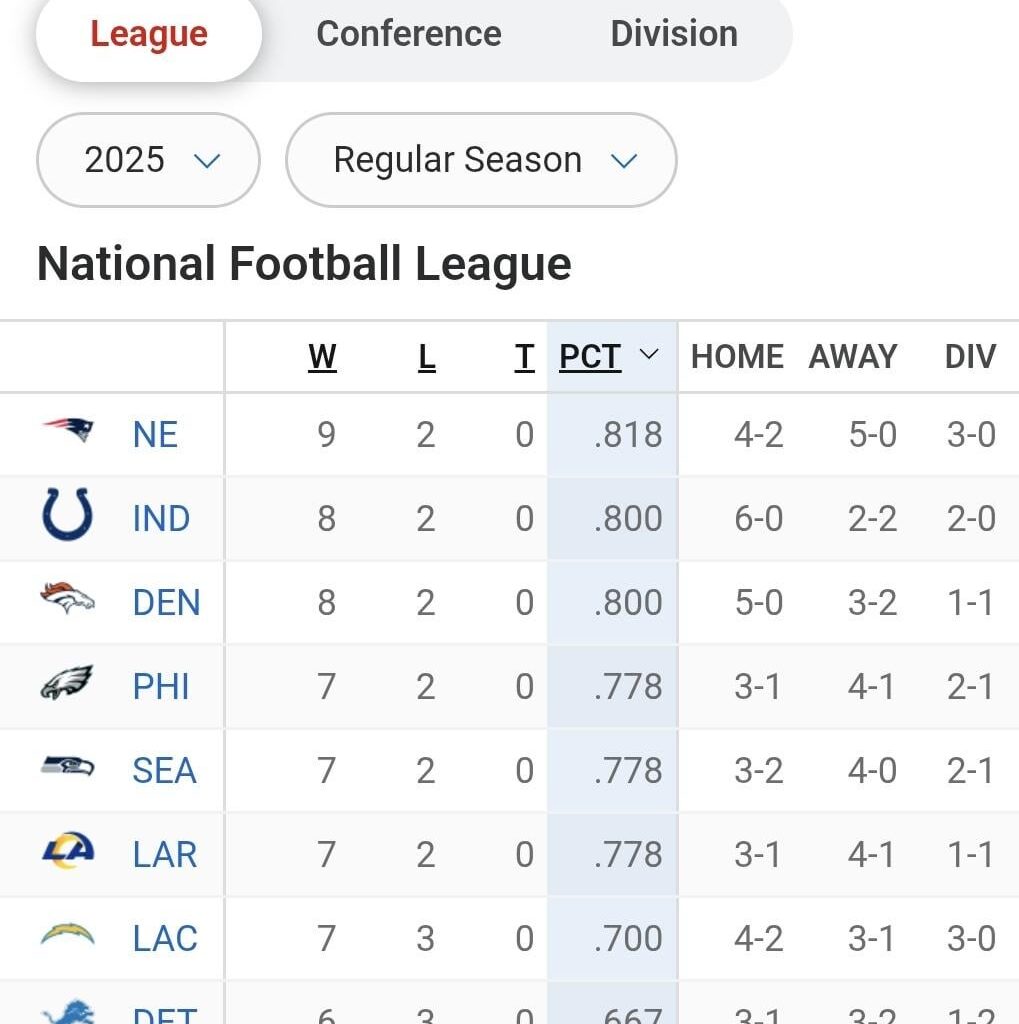The height and width of the screenshot is (1024, 1019).
Task: Switch to the Conference tab
Action: pos(409,34)
